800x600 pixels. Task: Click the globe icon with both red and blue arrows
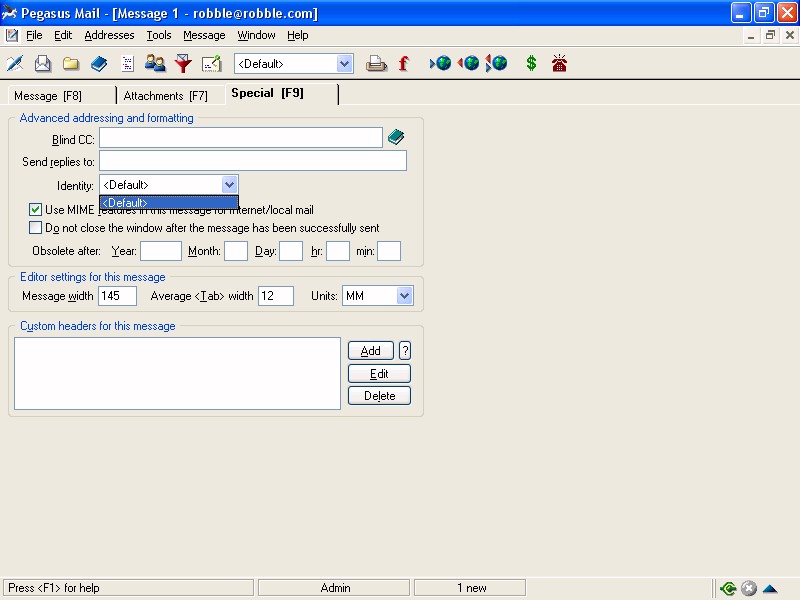[496, 64]
